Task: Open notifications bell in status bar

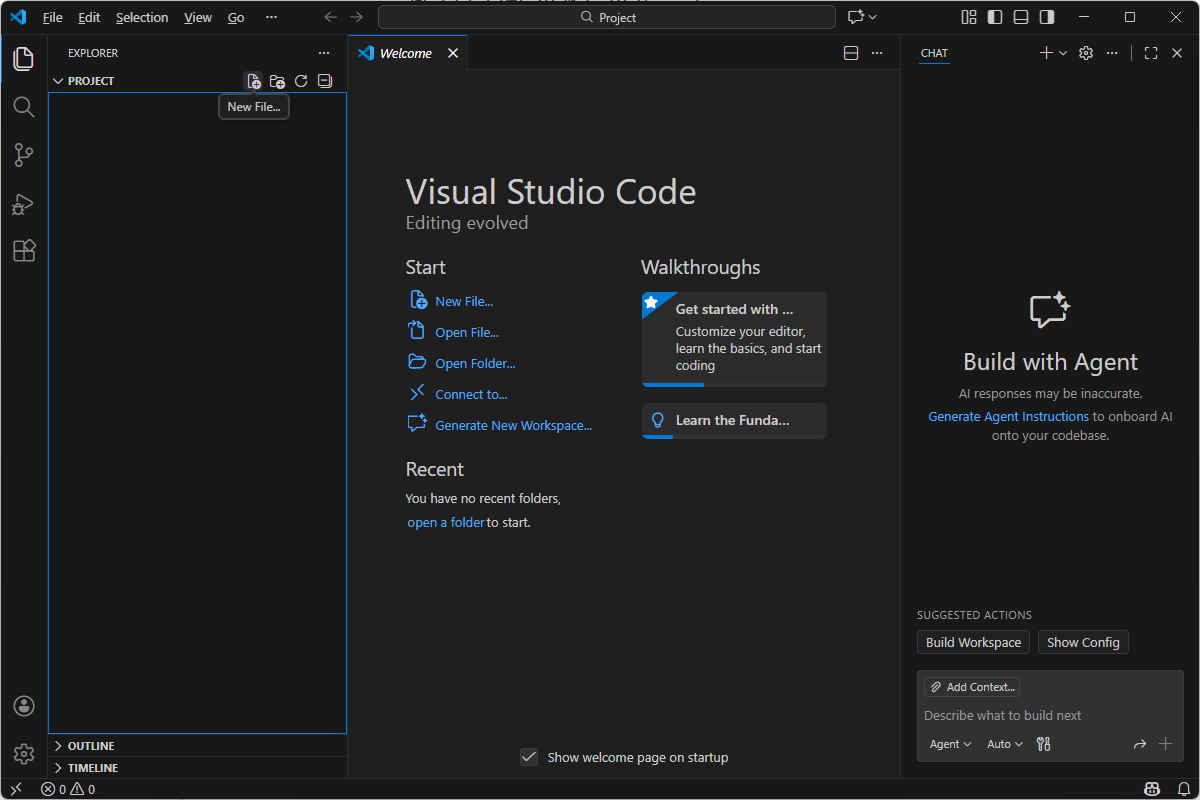Action: click(1184, 789)
